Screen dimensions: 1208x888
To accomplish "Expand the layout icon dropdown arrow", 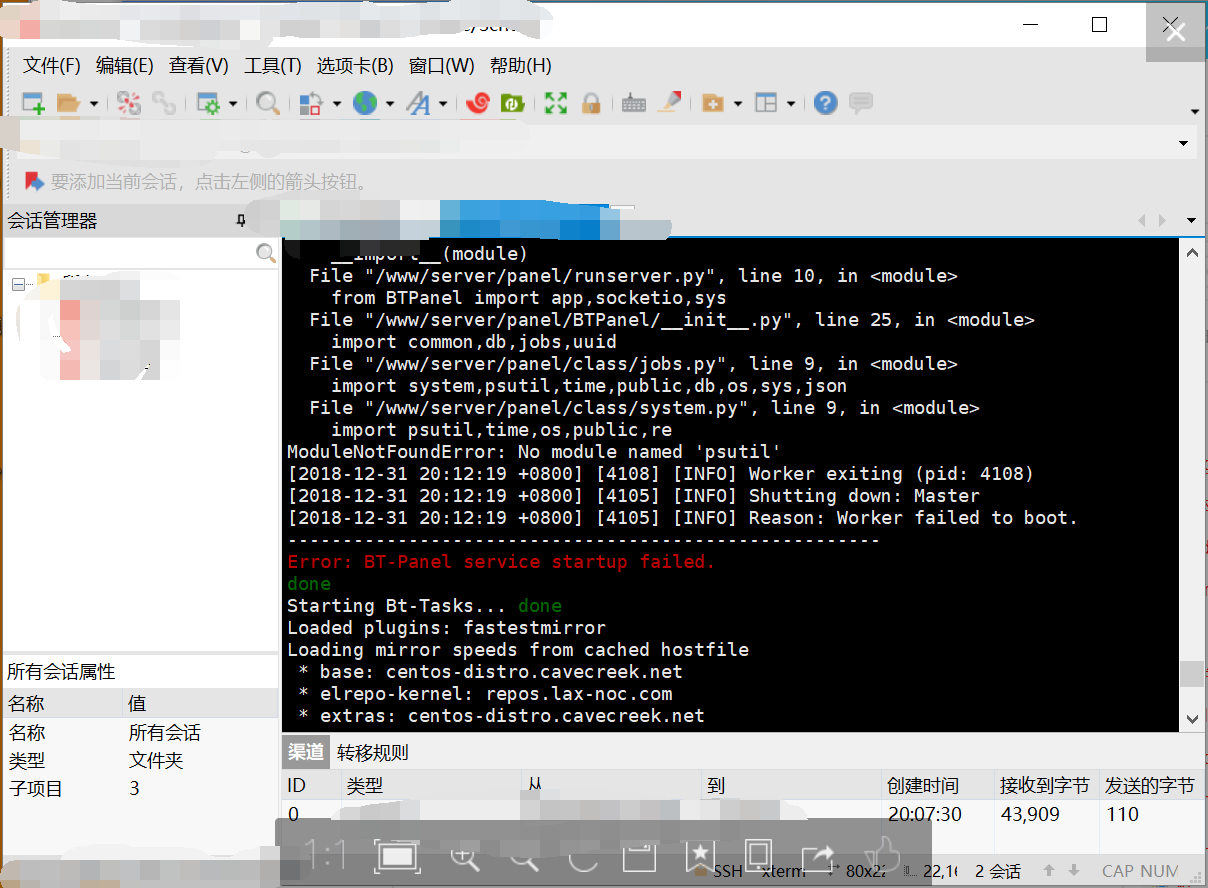I will pyautogui.click(x=791, y=104).
